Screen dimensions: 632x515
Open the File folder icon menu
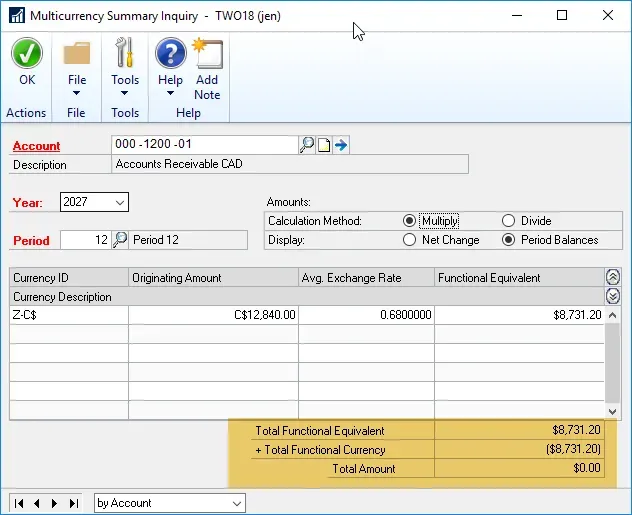coord(77,54)
